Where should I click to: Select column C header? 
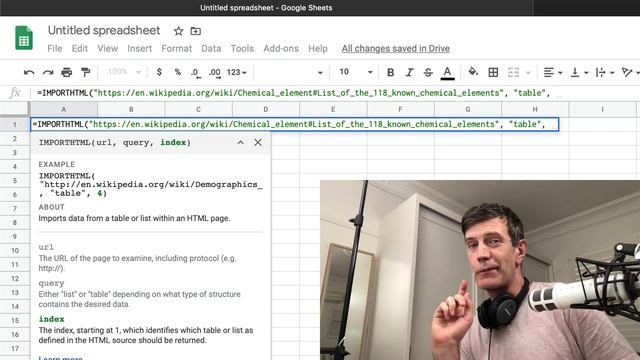pos(198,109)
